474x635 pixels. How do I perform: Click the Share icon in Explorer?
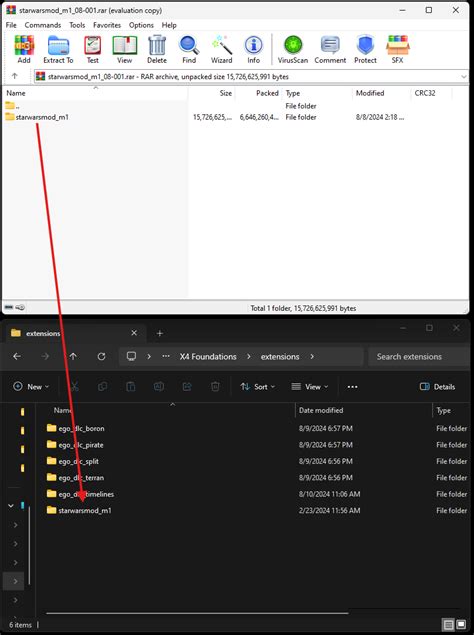(187, 387)
